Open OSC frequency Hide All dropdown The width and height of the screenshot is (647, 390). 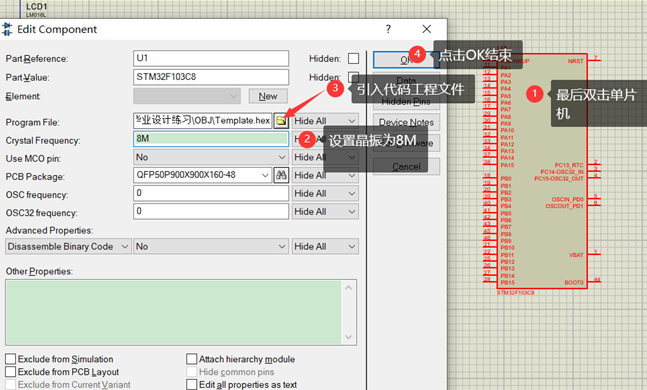coord(325,194)
